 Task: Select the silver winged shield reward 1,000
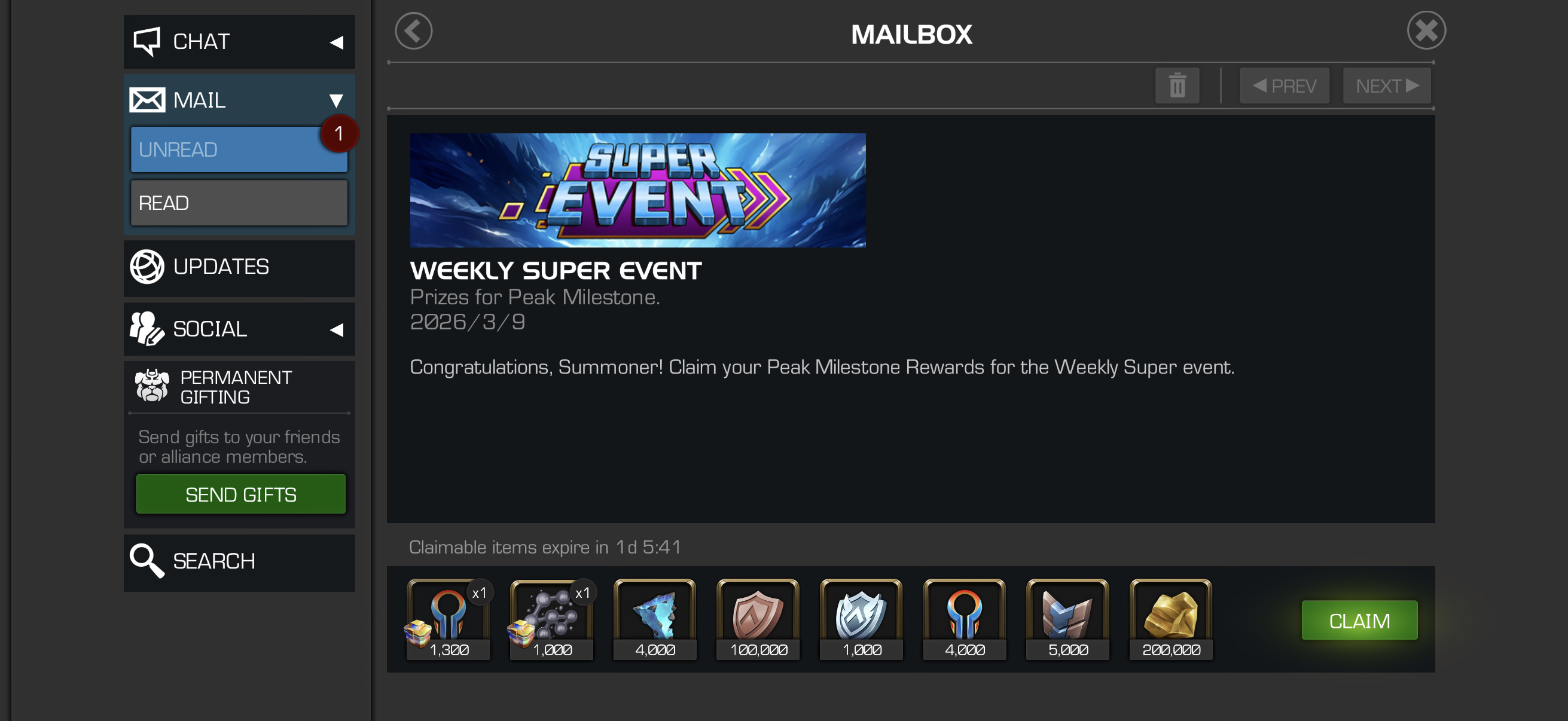861,619
